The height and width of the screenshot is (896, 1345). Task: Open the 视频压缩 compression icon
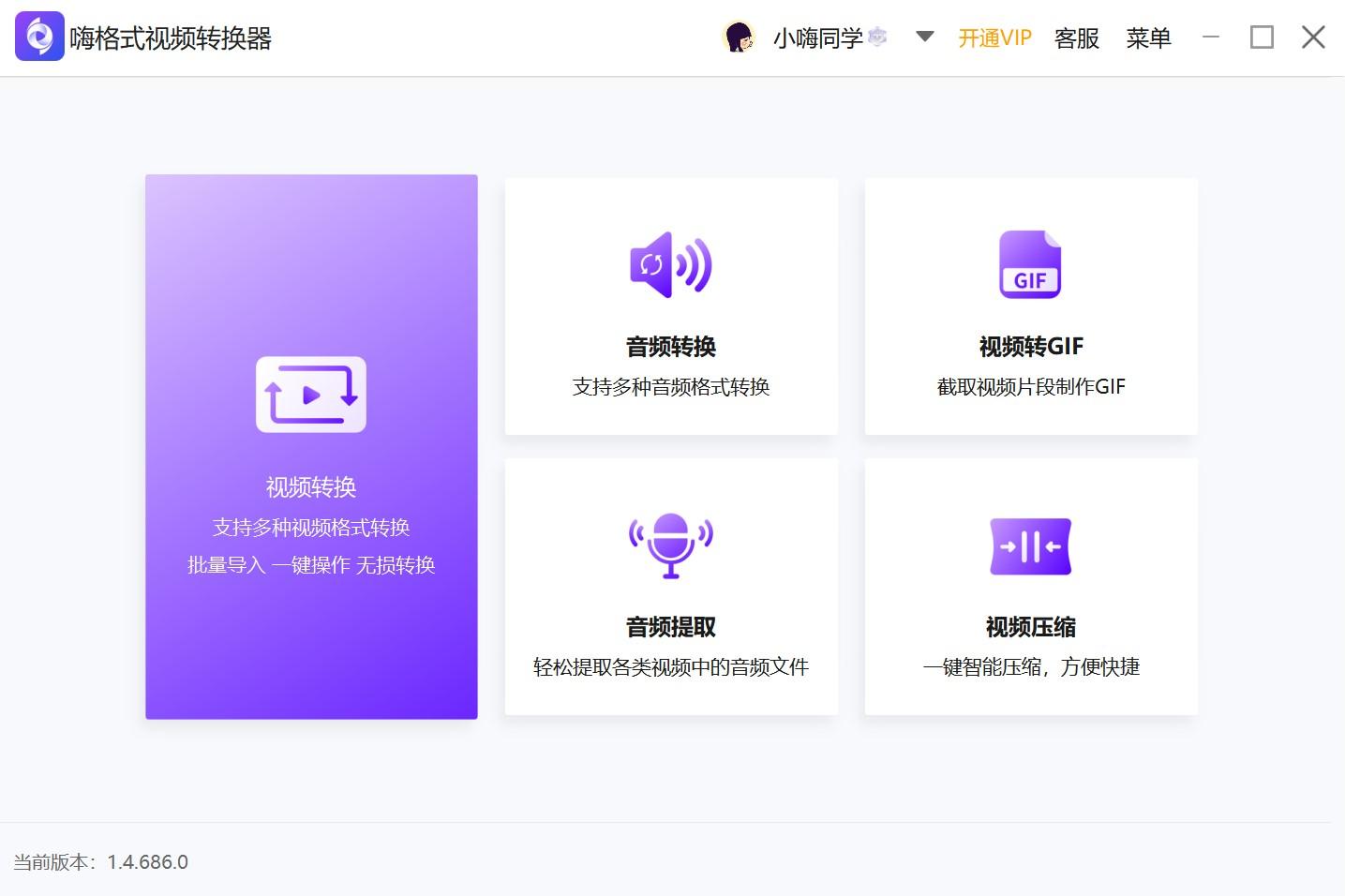pos(1029,546)
